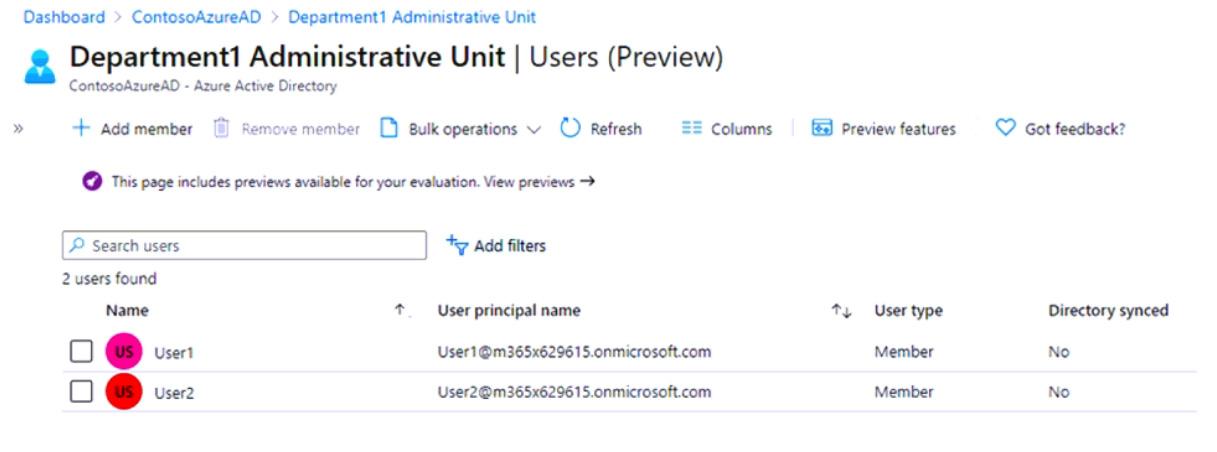Select the User1 row checkbox
Viewport: 1217px width, 452px height.
point(81,352)
